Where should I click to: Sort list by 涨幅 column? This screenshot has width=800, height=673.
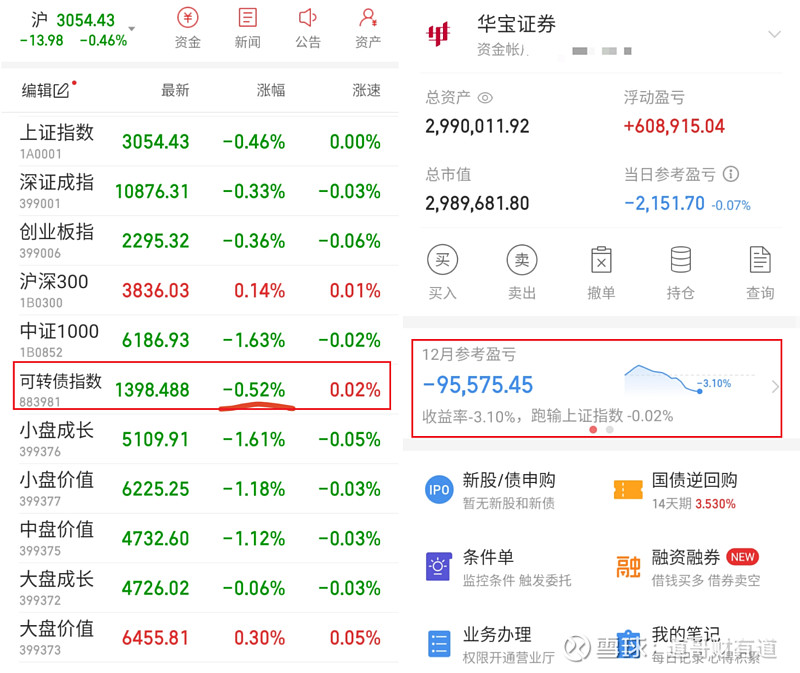point(271,91)
